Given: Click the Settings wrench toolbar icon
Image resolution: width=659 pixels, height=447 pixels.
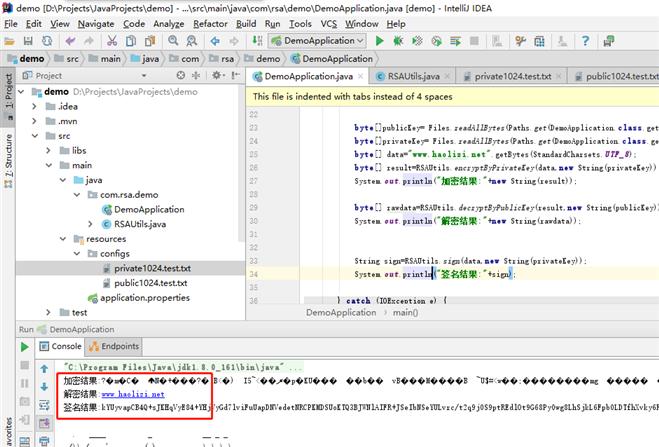Looking at the screenshot, I should click(x=520, y=41).
